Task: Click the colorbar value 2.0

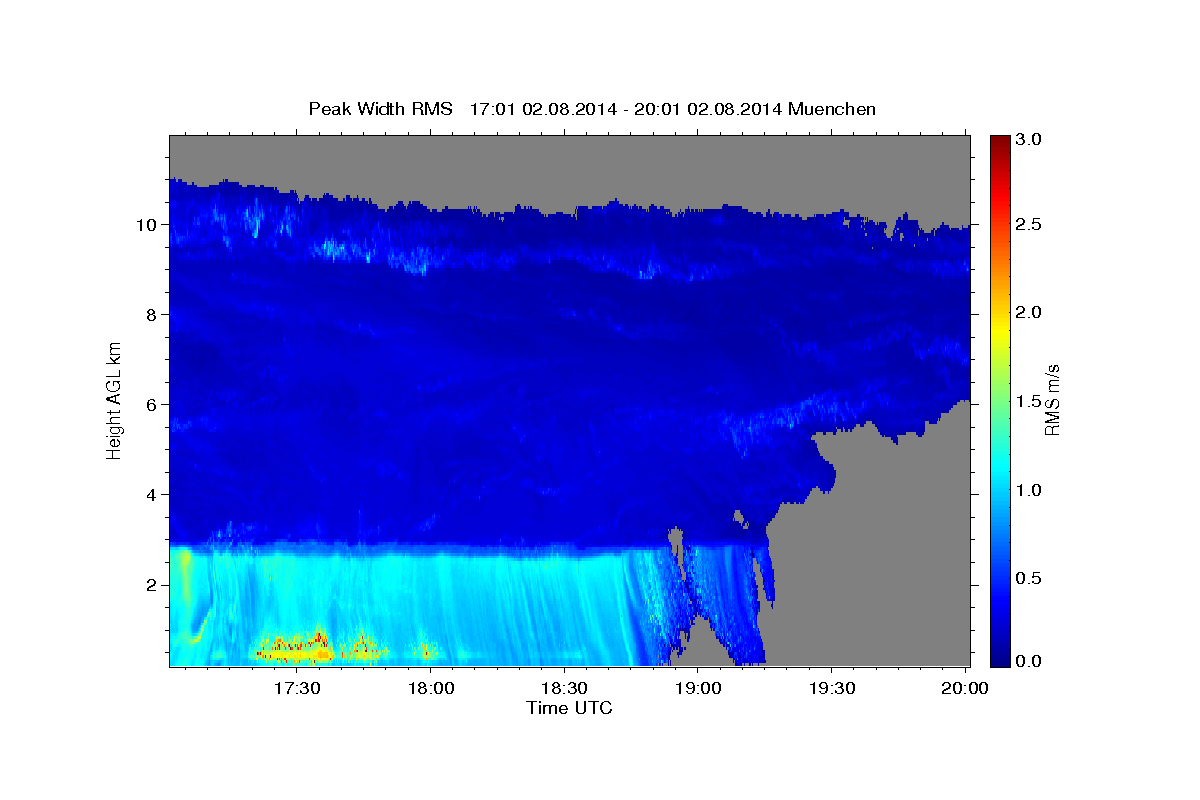Action: point(1029,312)
